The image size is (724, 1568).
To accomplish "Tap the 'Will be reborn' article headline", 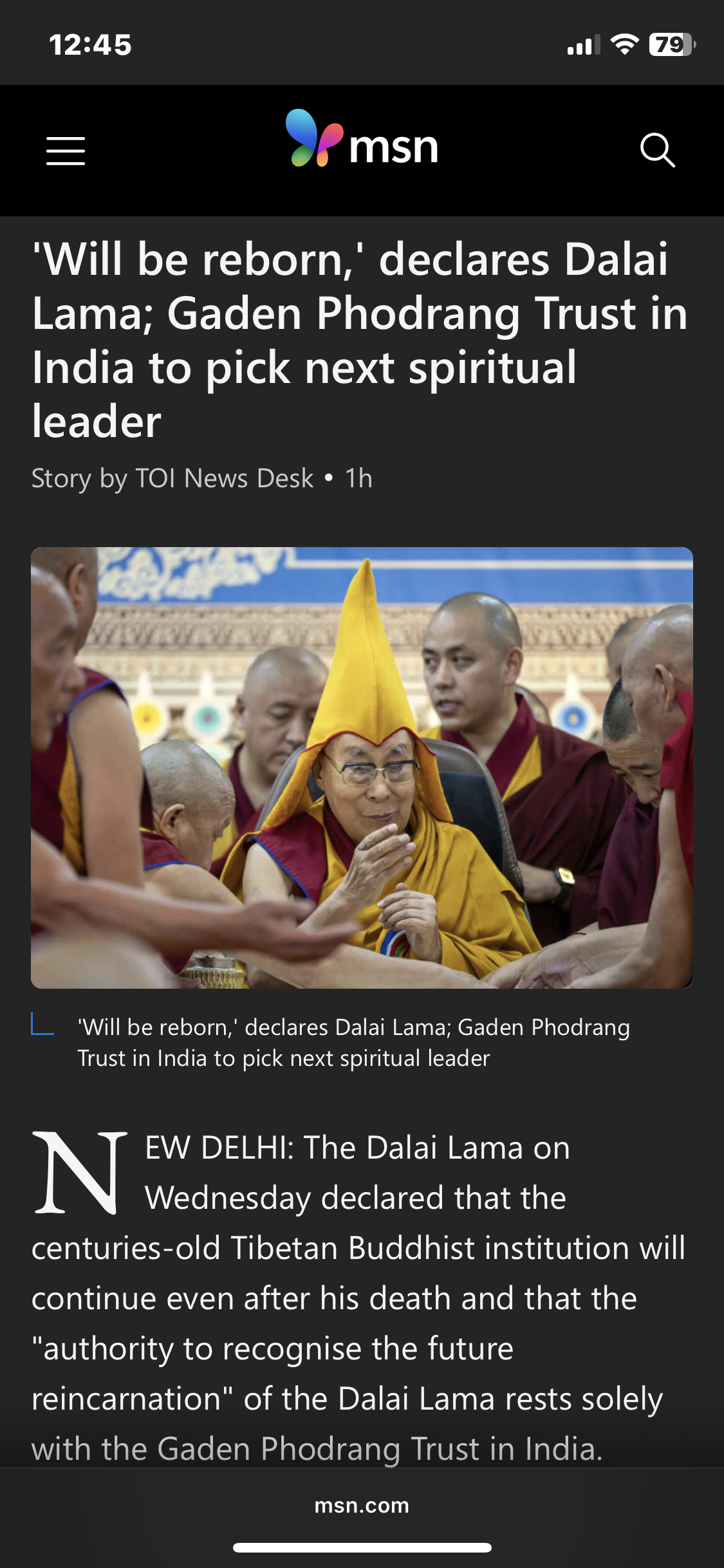I will [360, 340].
